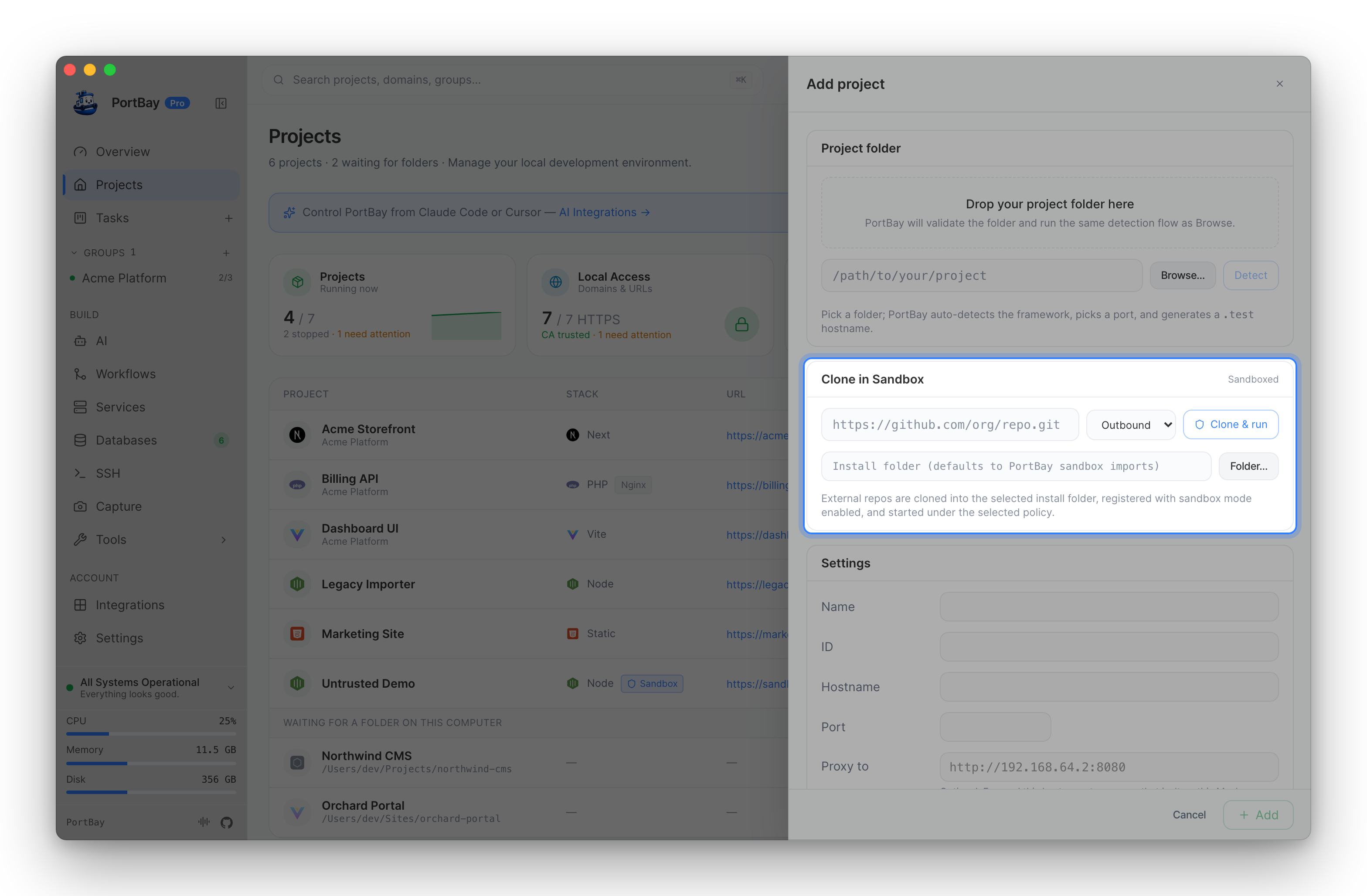Open the GitHub icon in sidebar footer
This screenshot has width=1367, height=896.
pos(227,822)
